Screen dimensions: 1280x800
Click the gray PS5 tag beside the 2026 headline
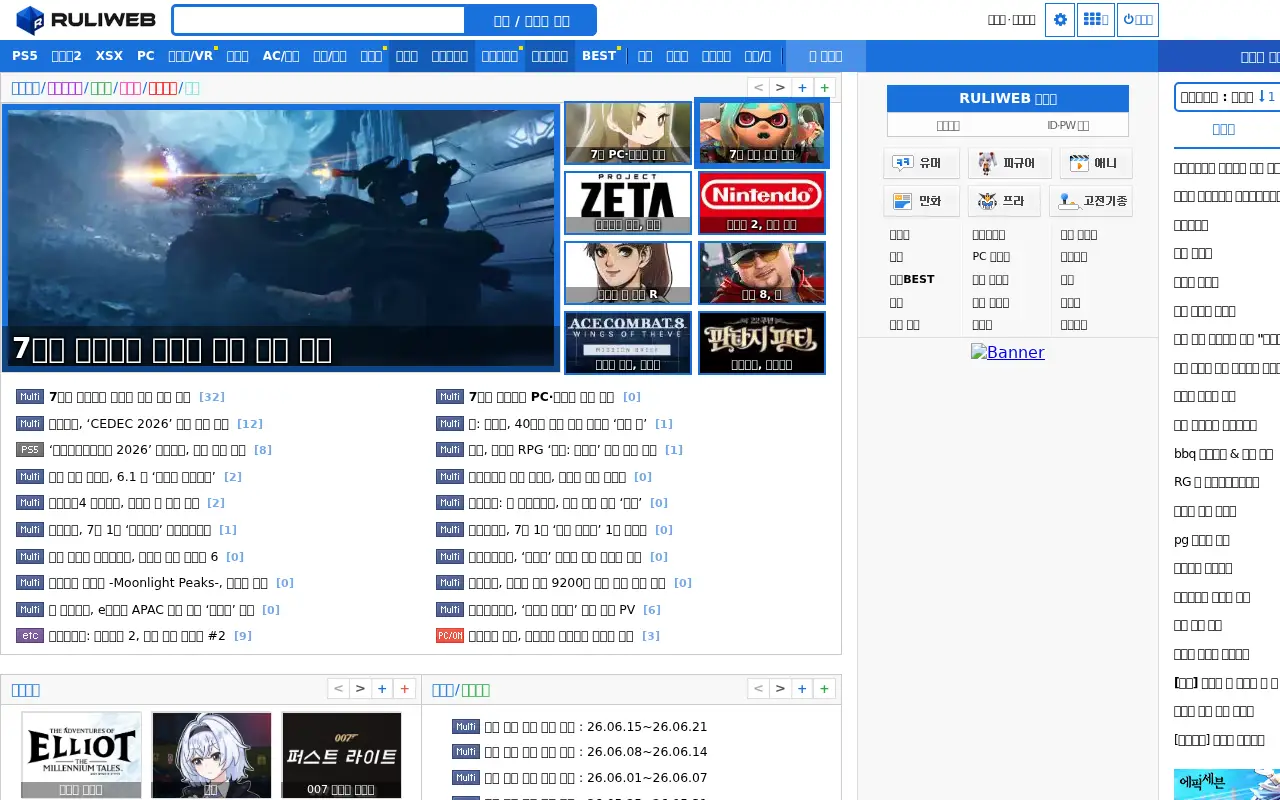pyautogui.click(x=30, y=450)
